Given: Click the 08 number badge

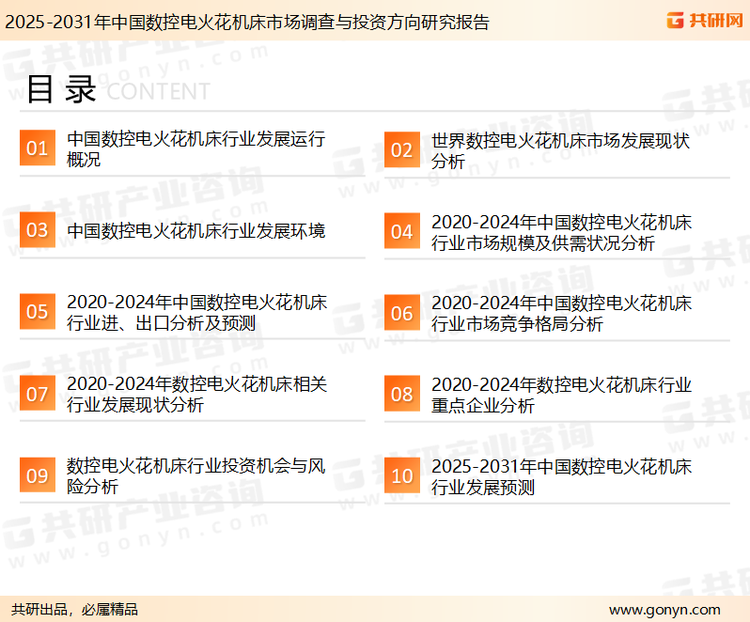Looking at the screenshot, I should pos(402,394).
